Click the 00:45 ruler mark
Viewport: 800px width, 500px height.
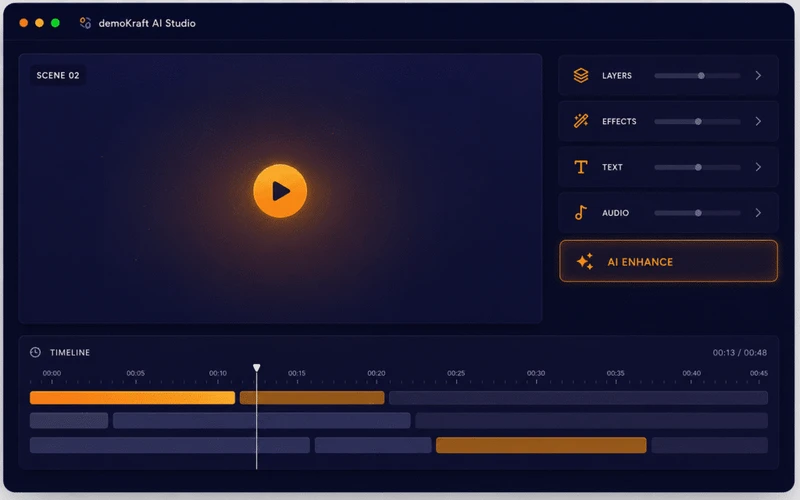[759, 373]
